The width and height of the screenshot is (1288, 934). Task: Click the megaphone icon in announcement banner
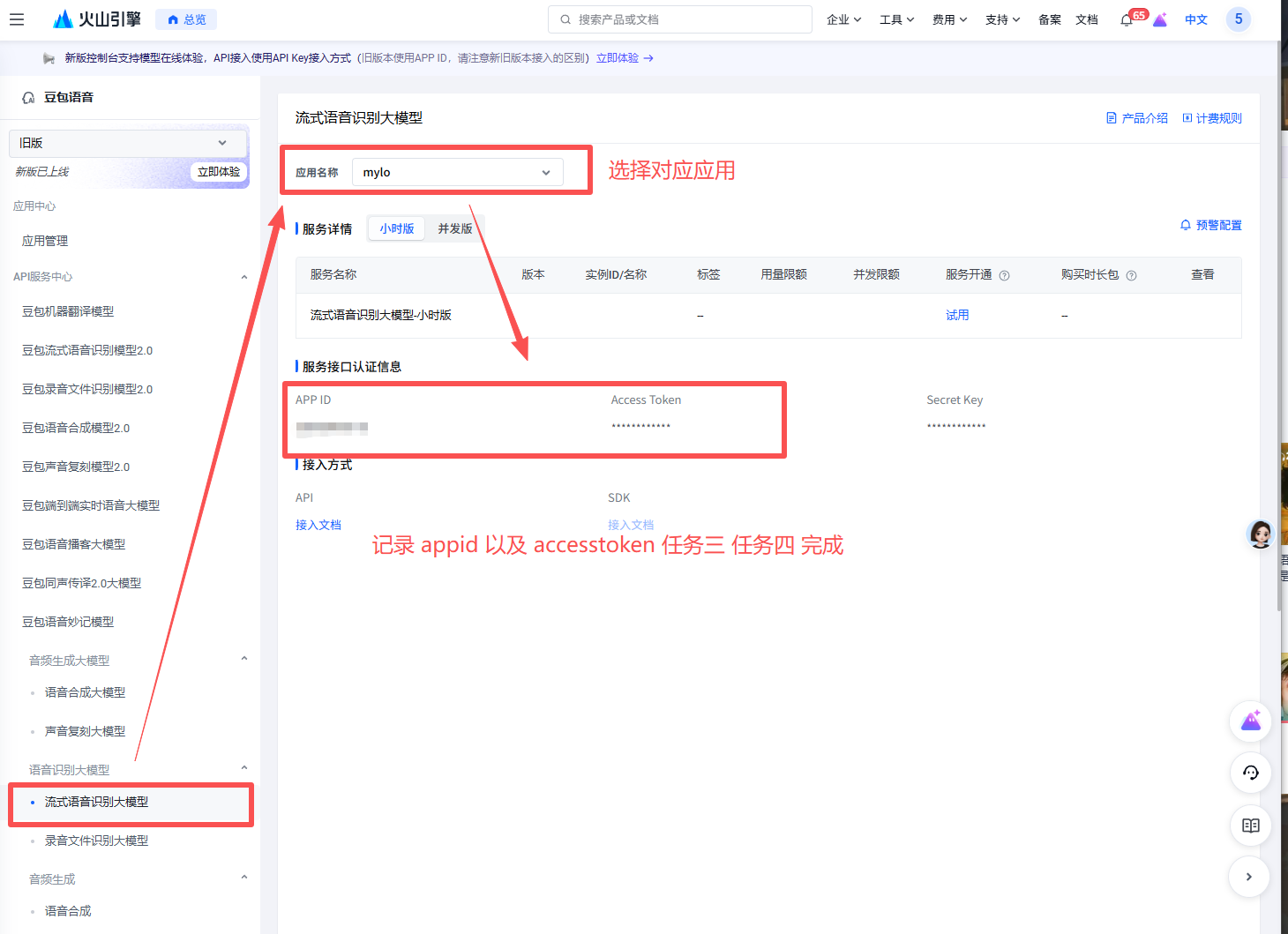(x=49, y=58)
